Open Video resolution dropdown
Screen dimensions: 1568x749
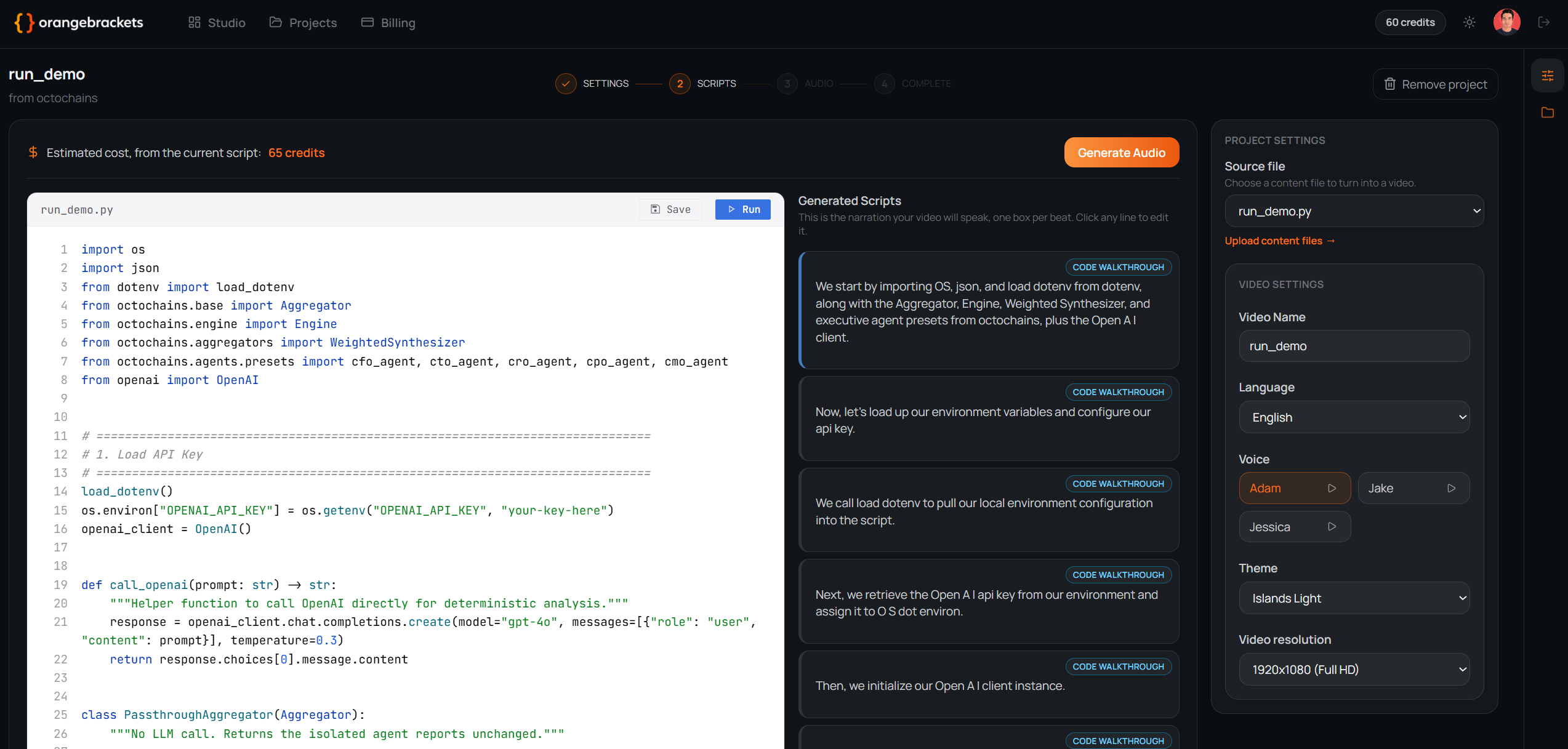(x=1354, y=670)
